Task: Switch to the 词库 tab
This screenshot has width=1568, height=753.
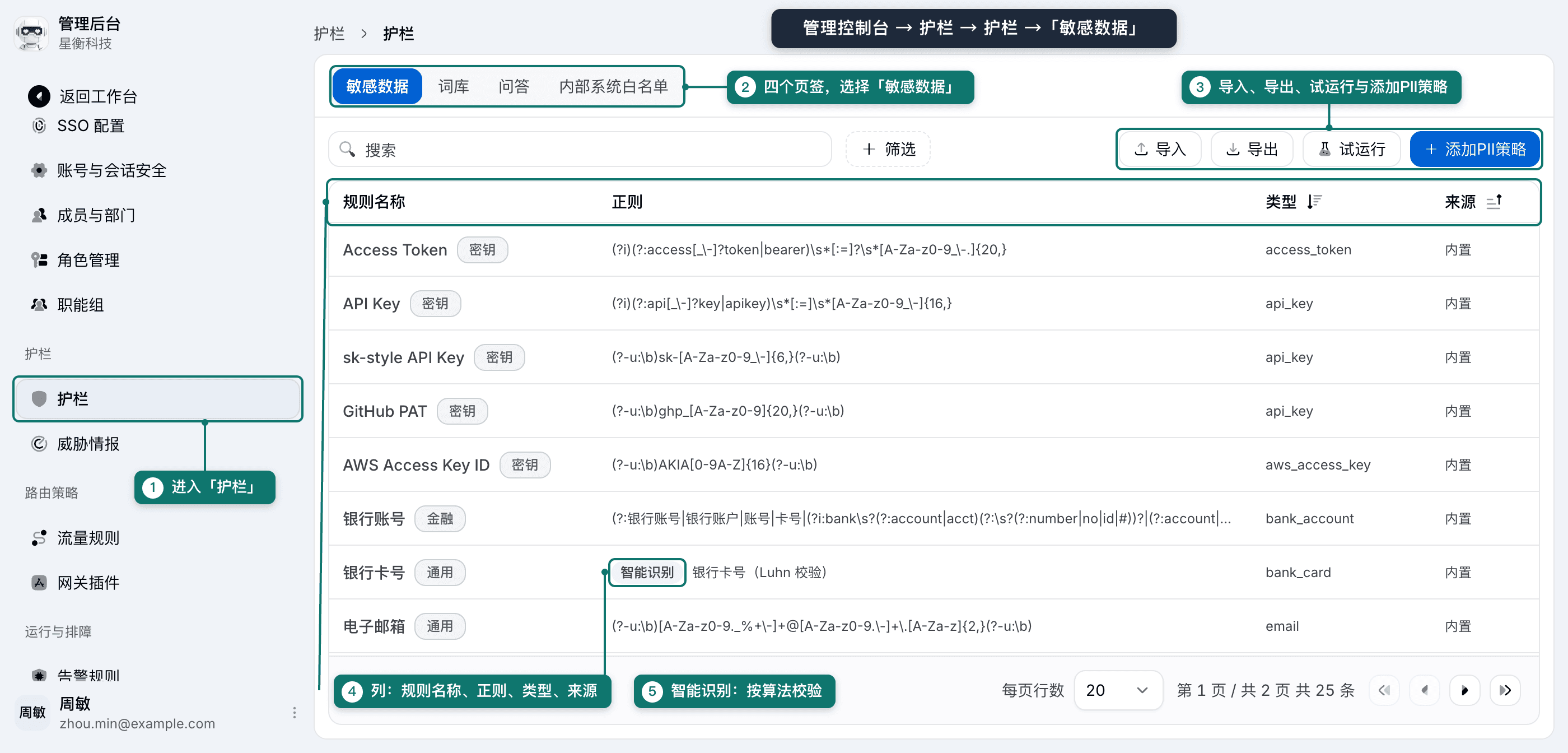Action: point(454,86)
